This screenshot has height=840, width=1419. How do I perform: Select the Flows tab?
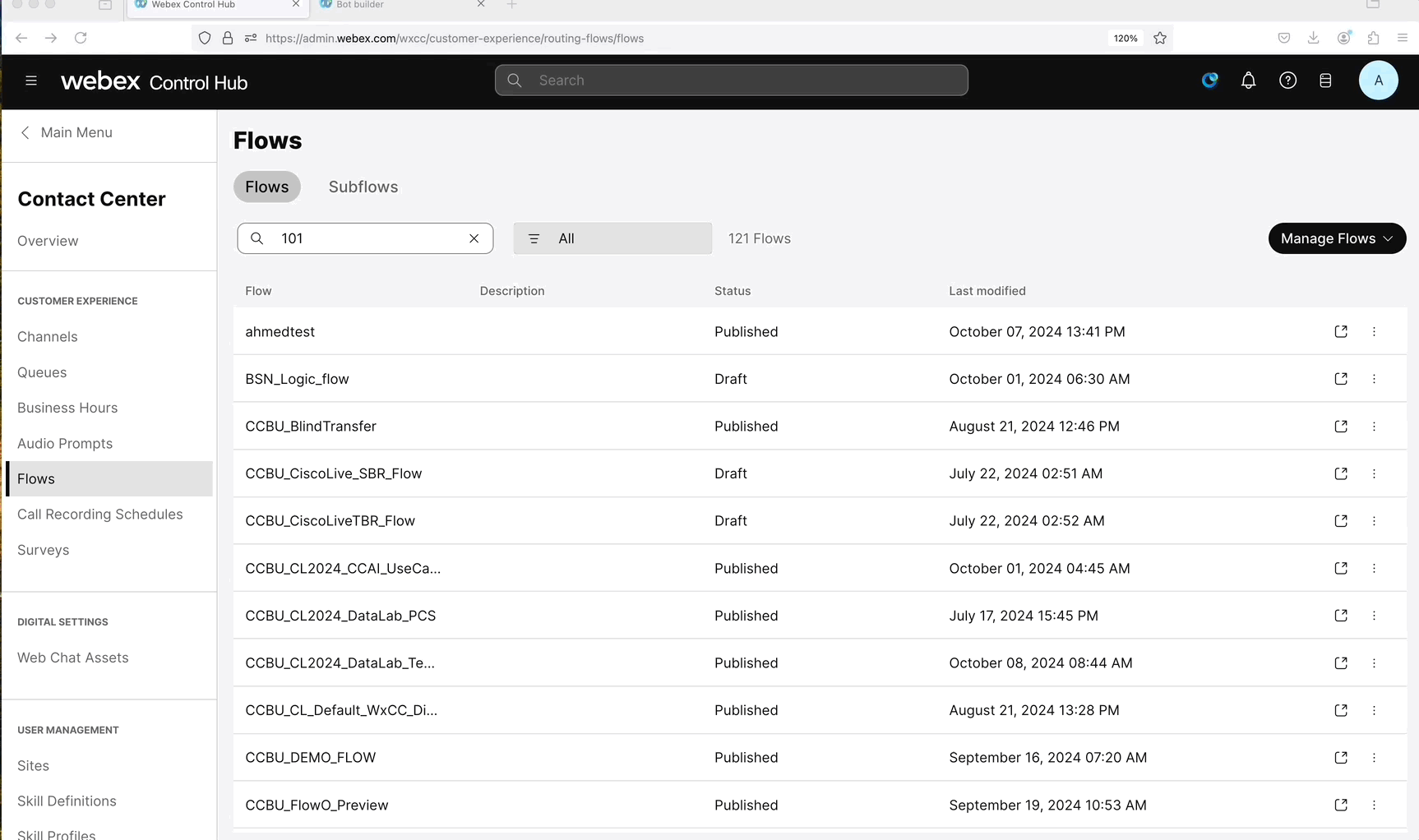point(267,187)
